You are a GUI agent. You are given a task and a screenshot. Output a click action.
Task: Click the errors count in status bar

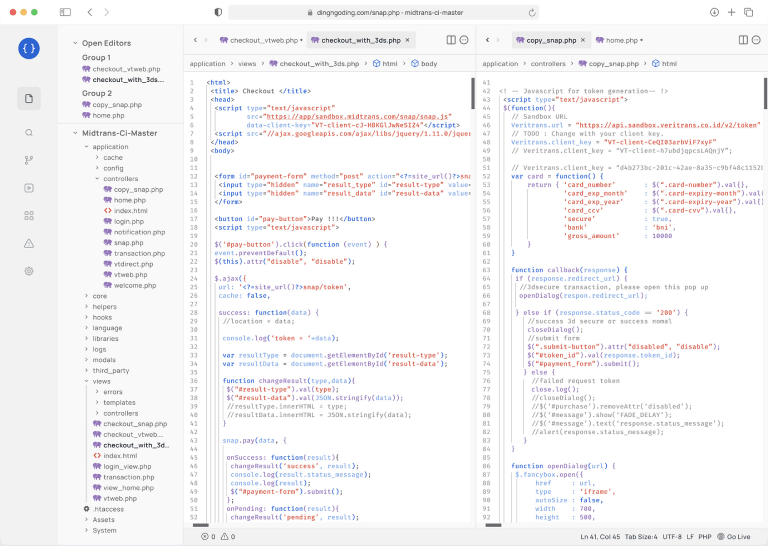click(x=208, y=537)
